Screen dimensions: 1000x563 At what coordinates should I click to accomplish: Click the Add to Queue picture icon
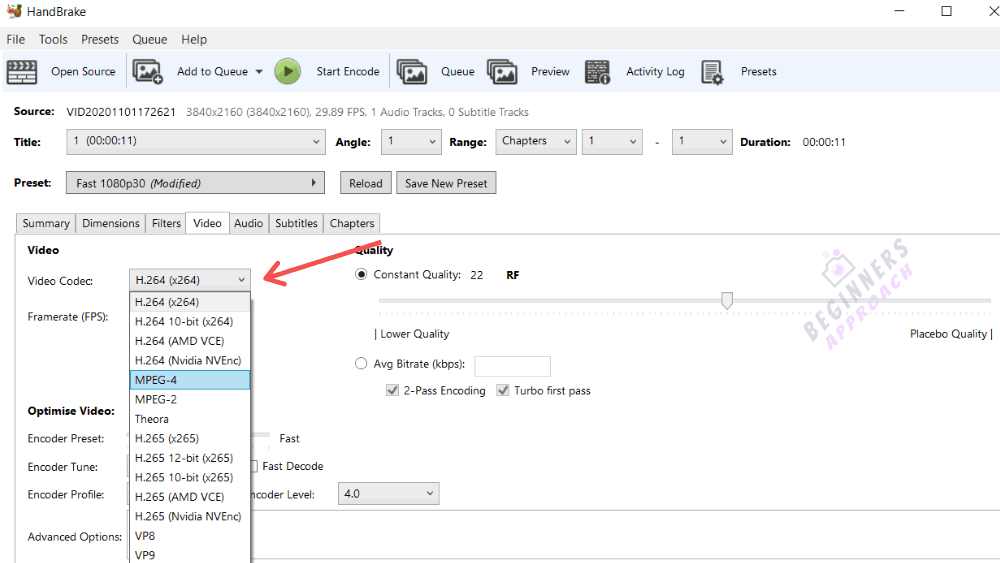click(x=147, y=71)
